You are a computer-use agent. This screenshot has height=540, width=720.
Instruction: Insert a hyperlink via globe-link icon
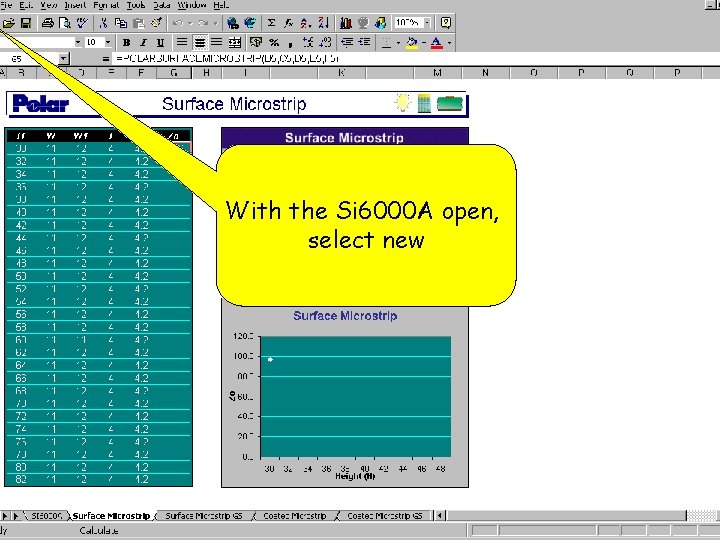pos(233,23)
